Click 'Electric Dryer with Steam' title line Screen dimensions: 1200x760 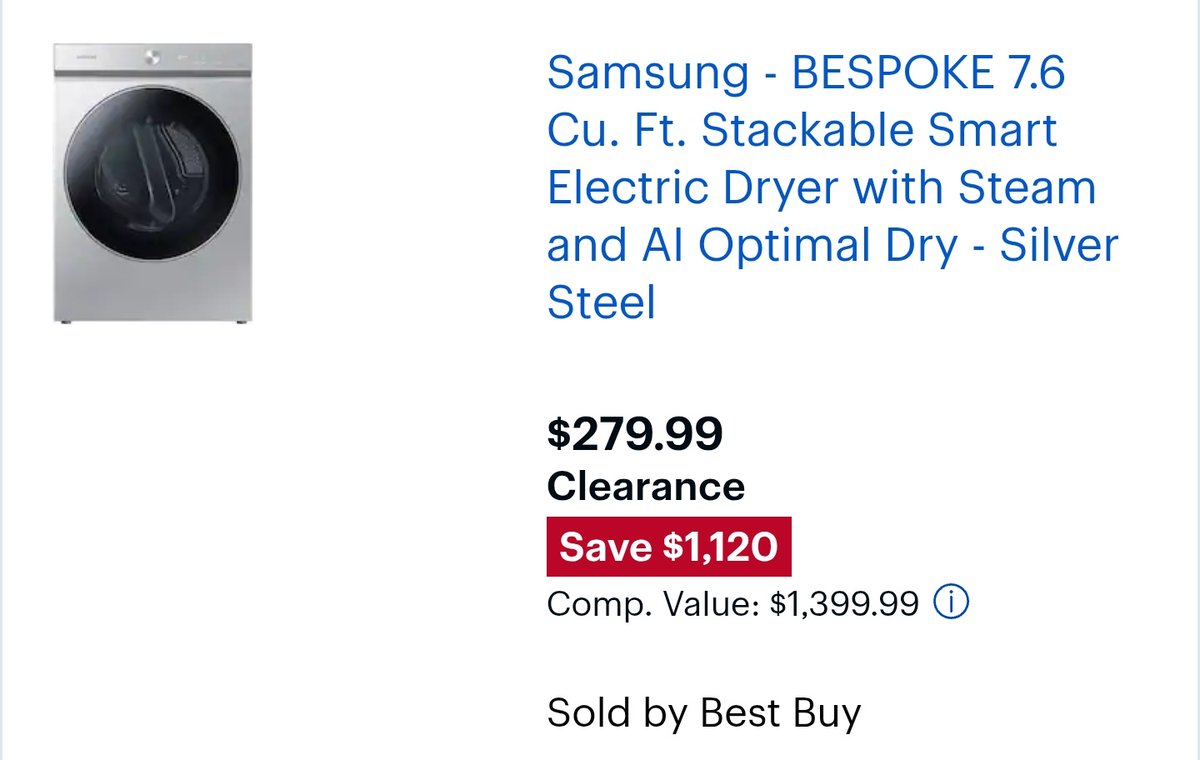point(821,188)
